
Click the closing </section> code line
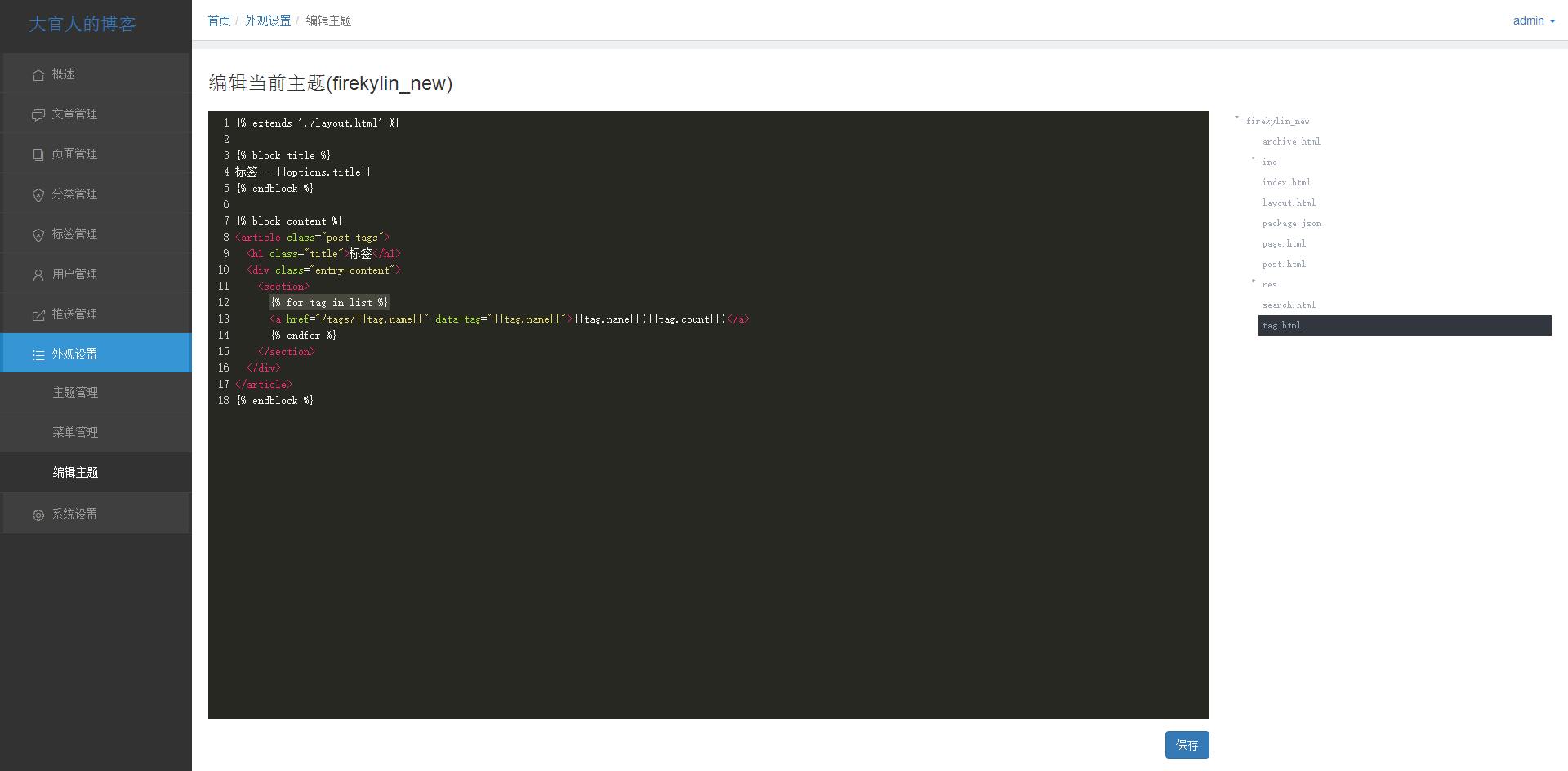tap(286, 351)
